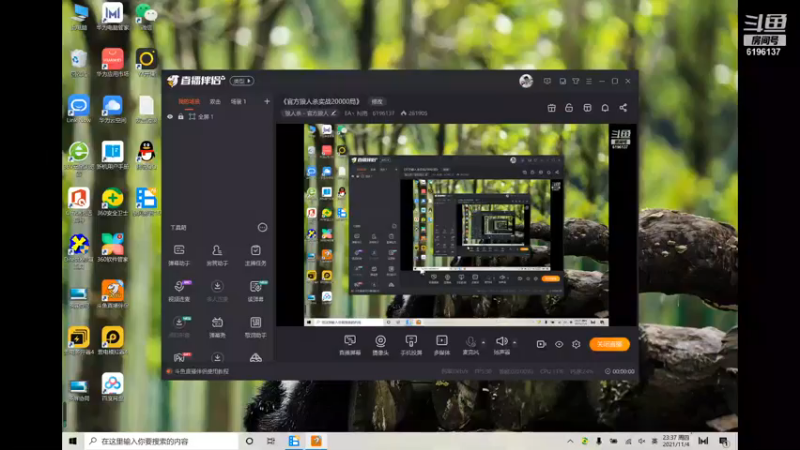
Task: Switch to the 场景 1 tab
Action: coord(238,102)
